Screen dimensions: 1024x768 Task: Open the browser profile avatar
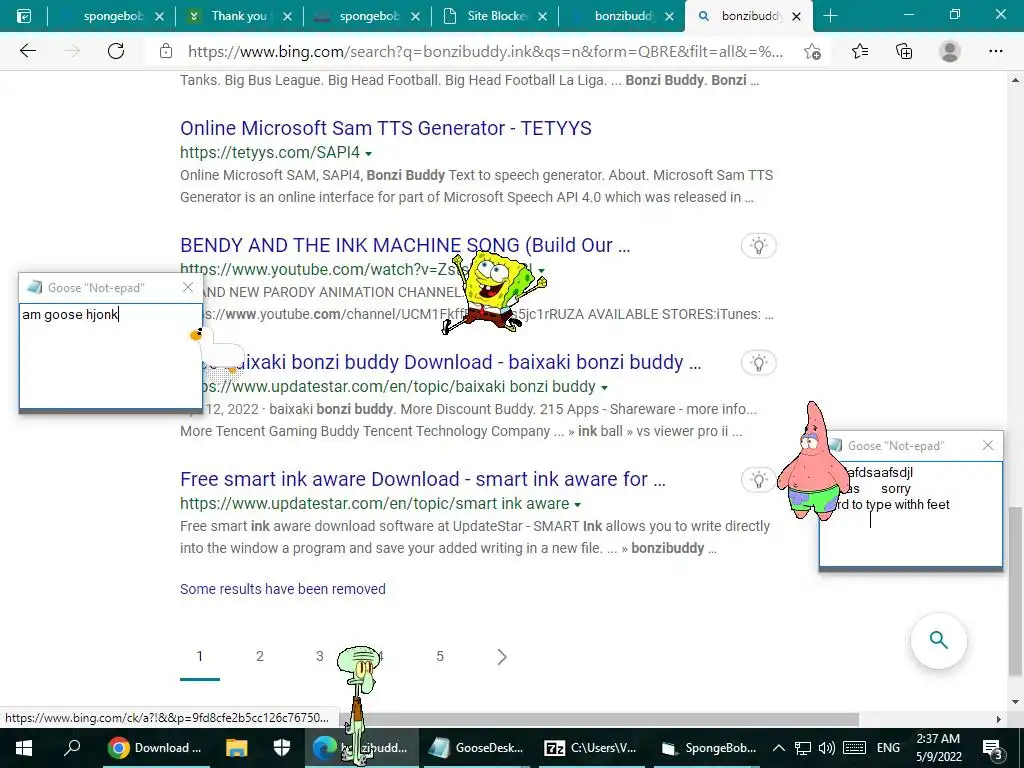[x=950, y=51]
